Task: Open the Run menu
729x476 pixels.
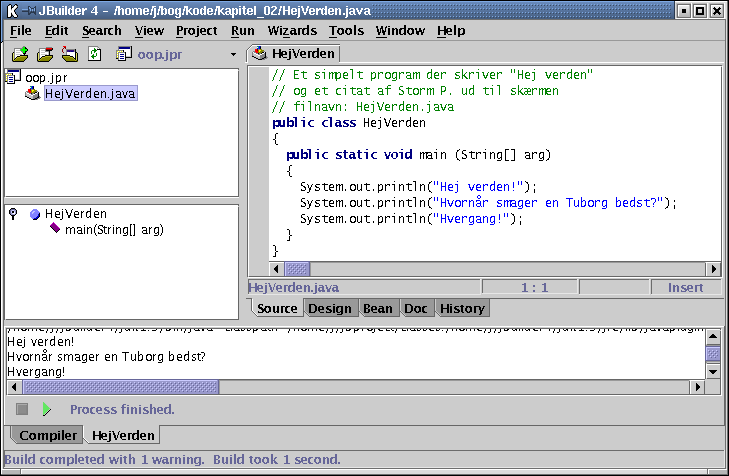Action: pos(242,31)
